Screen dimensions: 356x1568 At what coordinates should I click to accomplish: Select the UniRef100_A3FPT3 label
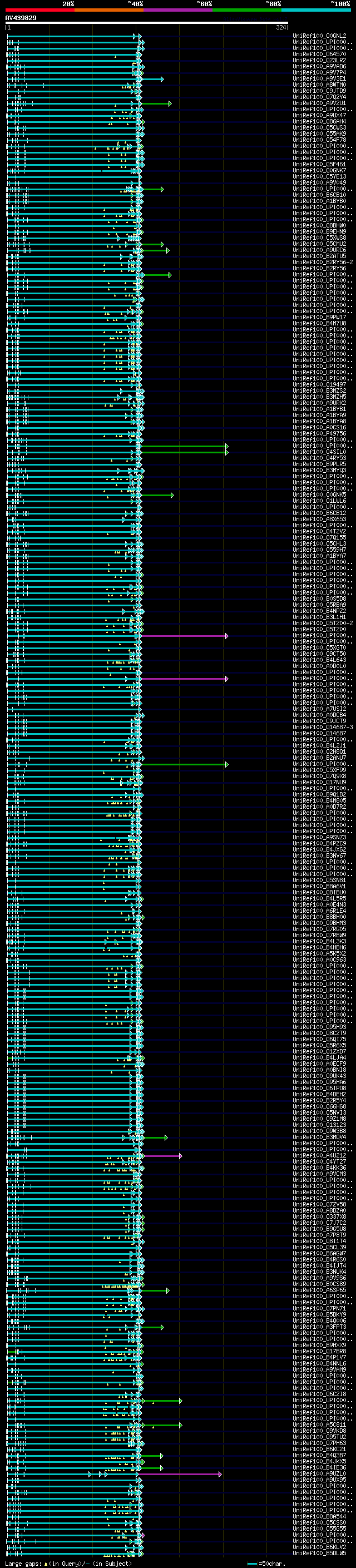point(319,1327)
